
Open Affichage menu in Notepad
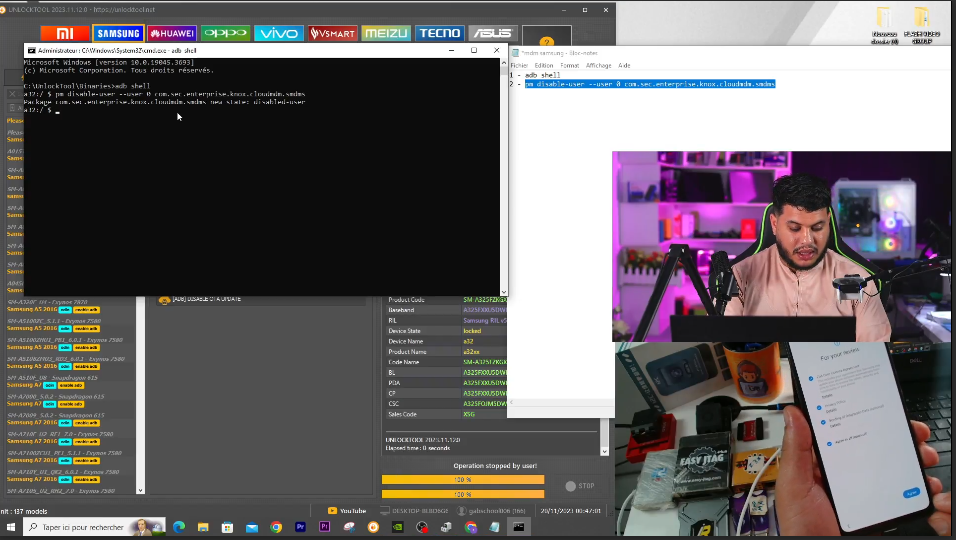tap(598, 65)
